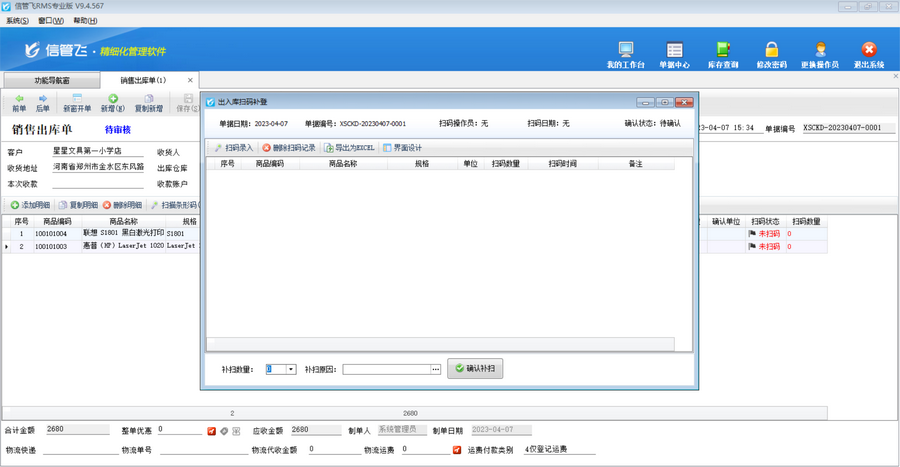
Task: Click the 更换操作员 icon
Action: pos(820,54)
